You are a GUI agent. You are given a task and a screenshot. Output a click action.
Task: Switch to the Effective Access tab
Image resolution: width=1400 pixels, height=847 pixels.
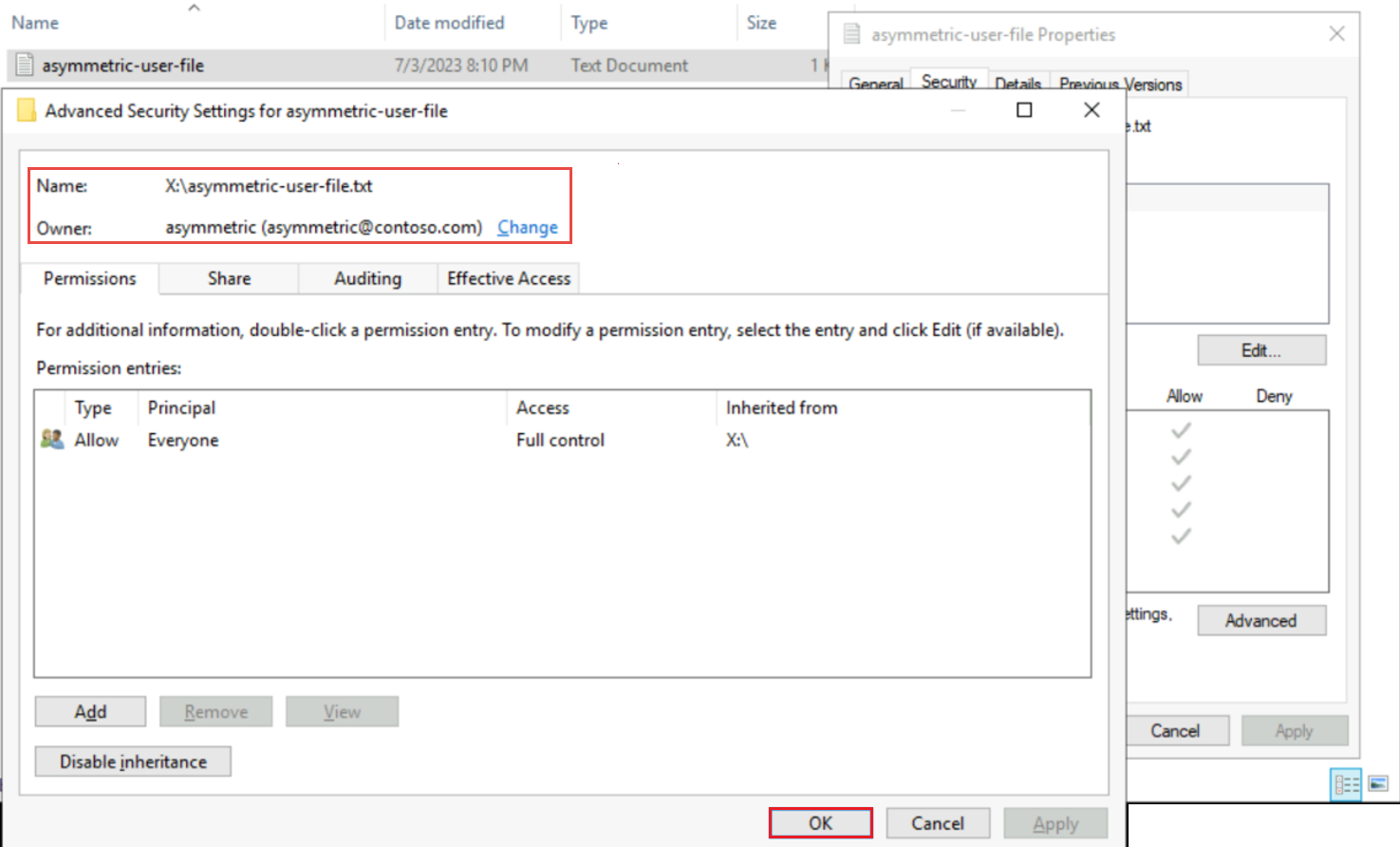pos(509,278)
